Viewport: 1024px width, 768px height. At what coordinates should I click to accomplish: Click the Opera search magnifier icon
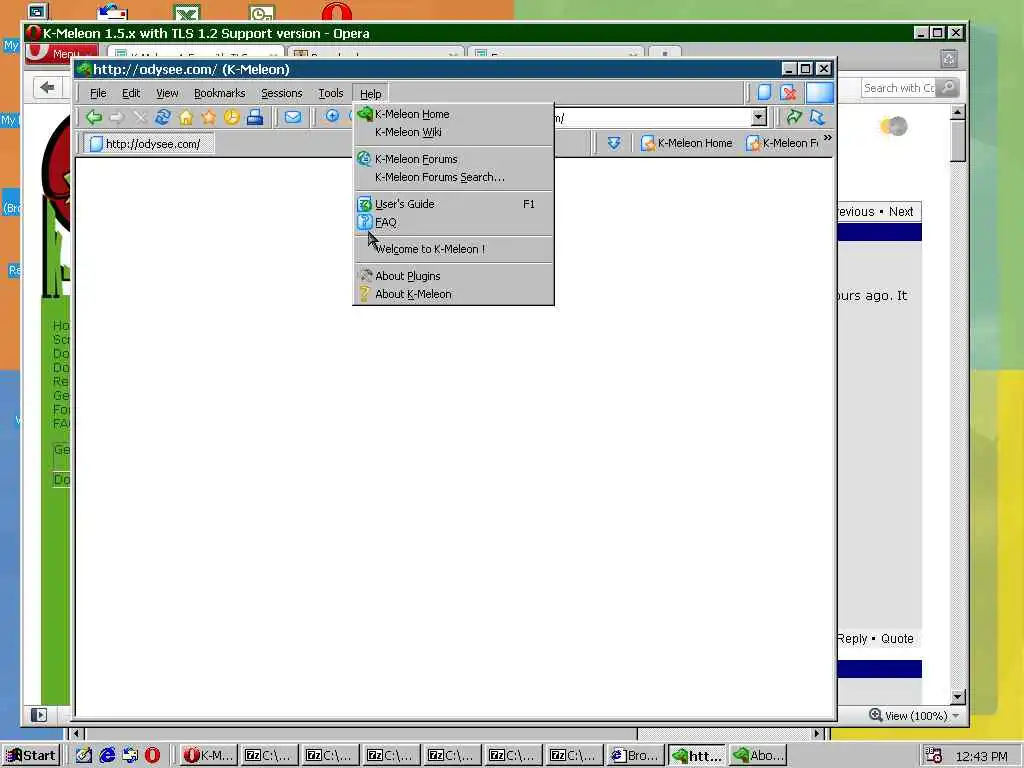pos(948,88)
